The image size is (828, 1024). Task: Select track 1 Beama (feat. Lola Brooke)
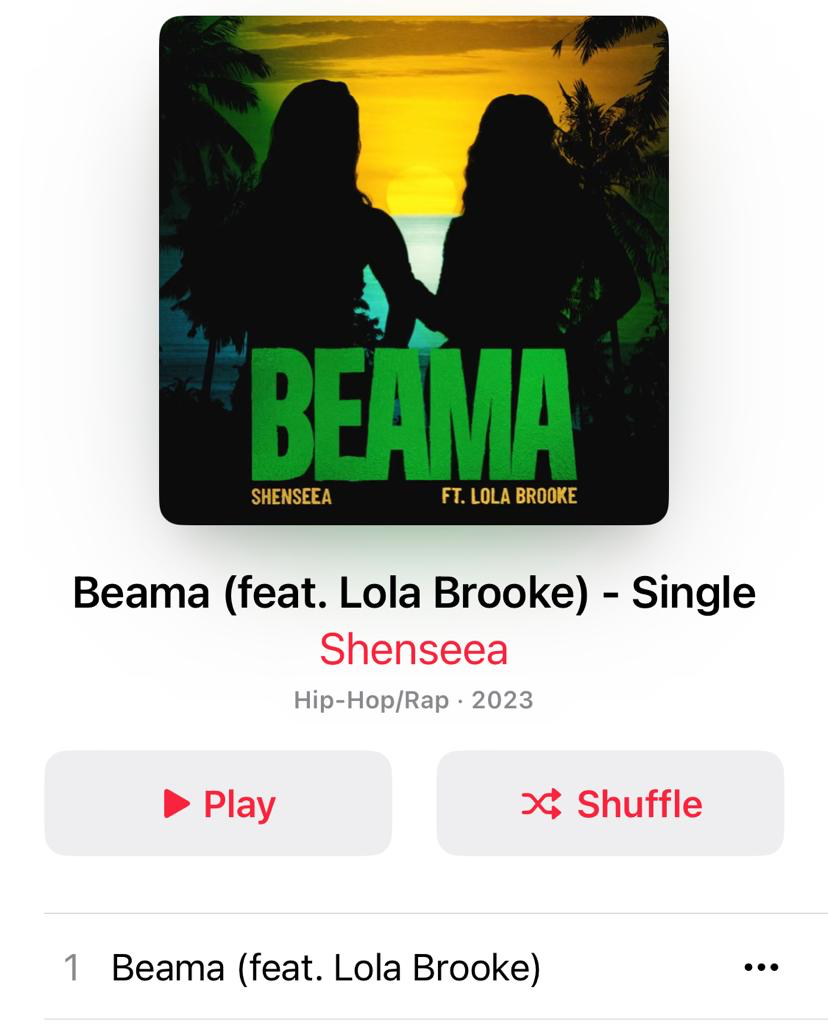click(414, 967)
